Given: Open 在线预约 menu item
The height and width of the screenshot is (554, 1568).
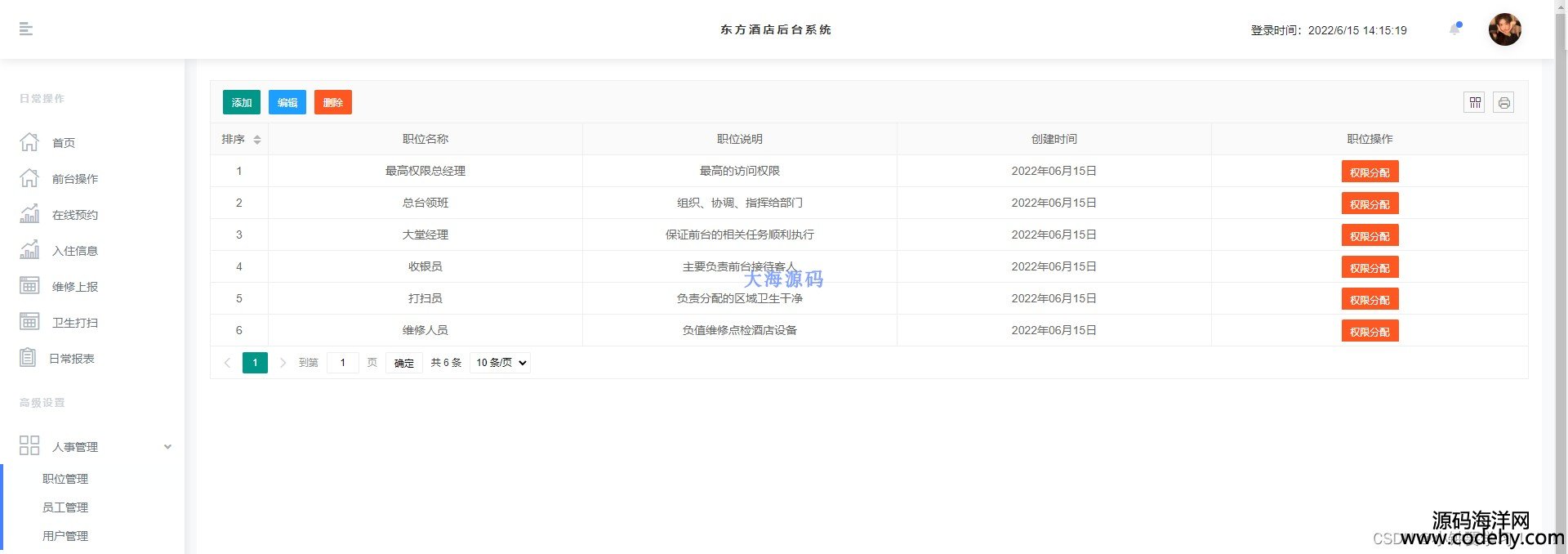Looking at the screenshot, I should point(75,215).
